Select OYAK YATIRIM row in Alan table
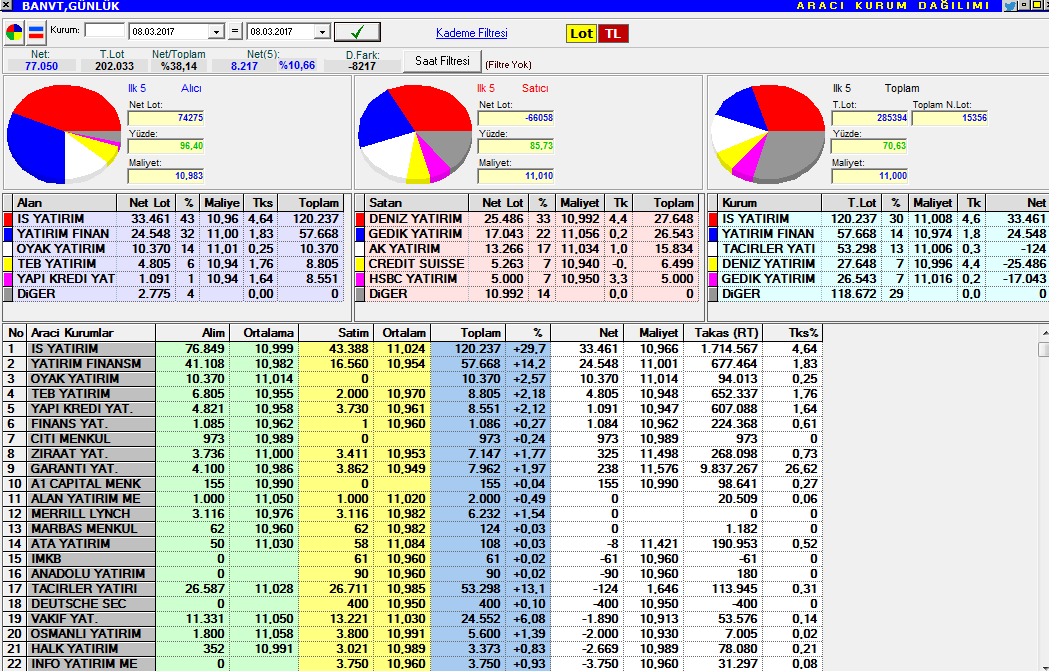1049x671 pixels. point(175,249)
